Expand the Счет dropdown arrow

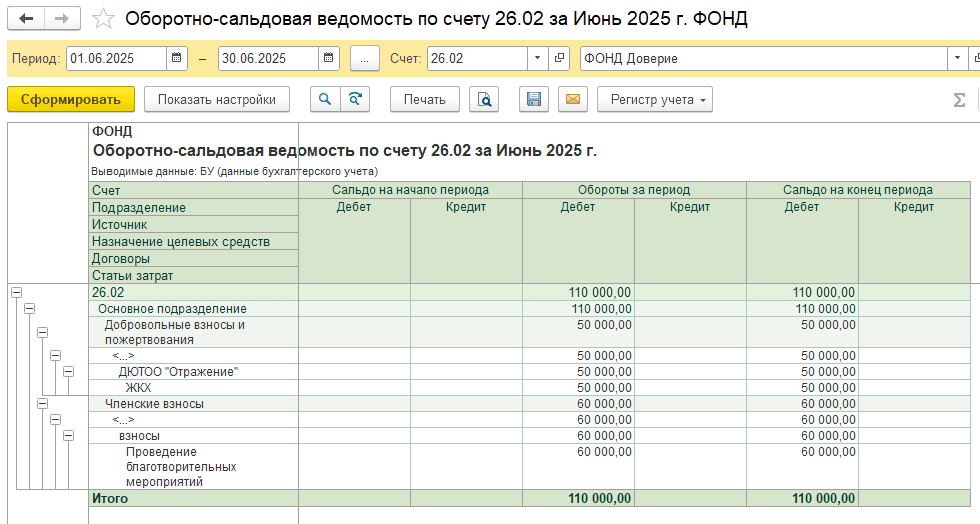(x=538, y=58)
